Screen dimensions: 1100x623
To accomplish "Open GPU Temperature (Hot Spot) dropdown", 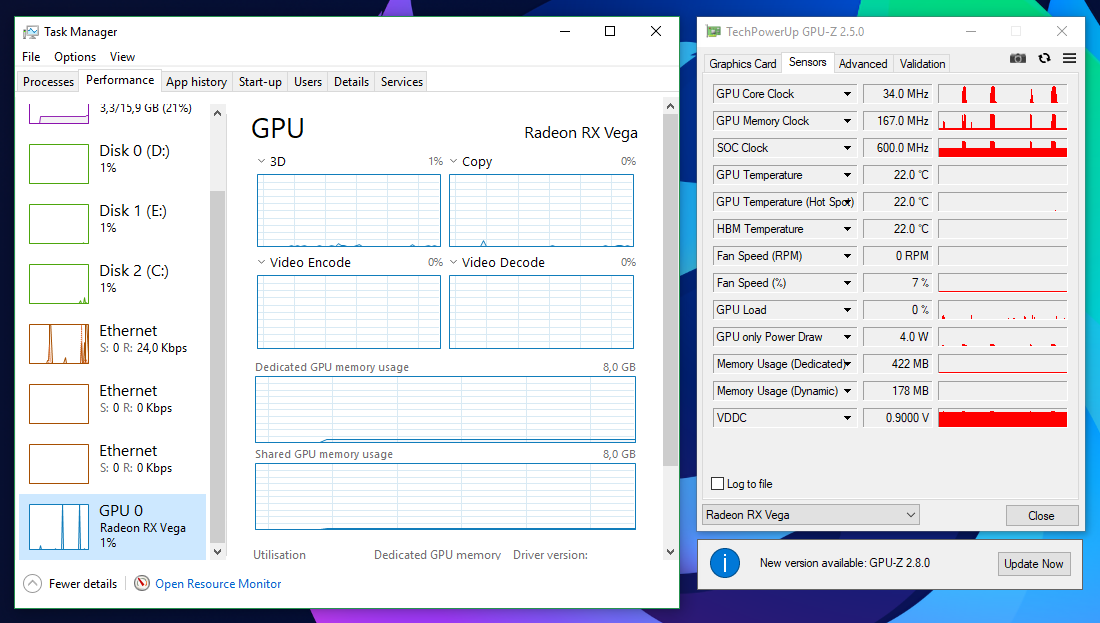I will point(847,202).
